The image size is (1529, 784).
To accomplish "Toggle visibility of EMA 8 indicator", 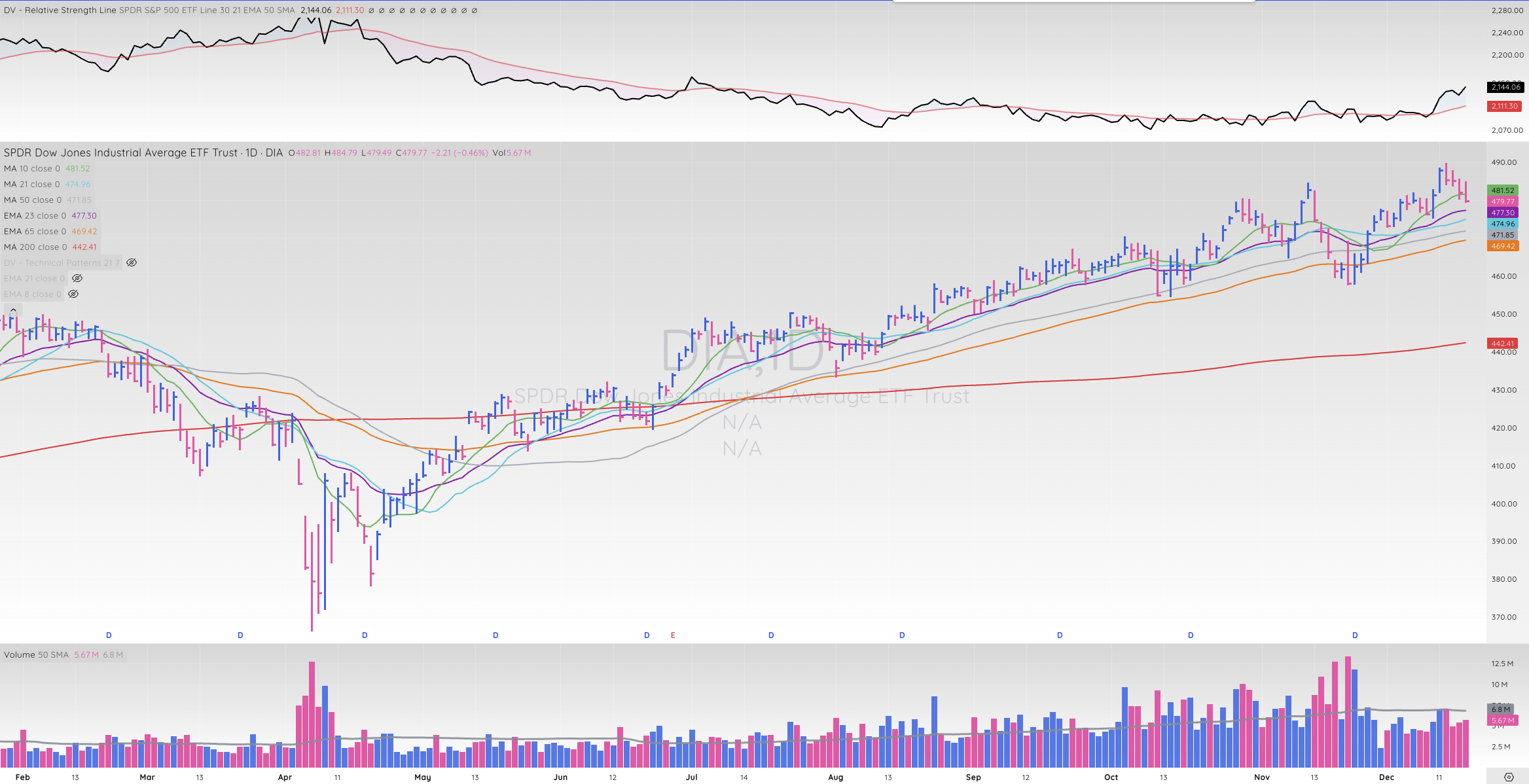I will pyautogui.click(x=73, y=294).
